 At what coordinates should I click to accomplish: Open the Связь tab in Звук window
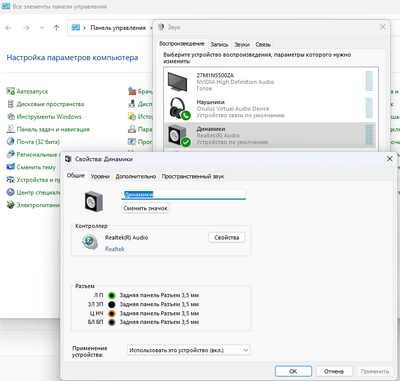(x=263, y=44)
